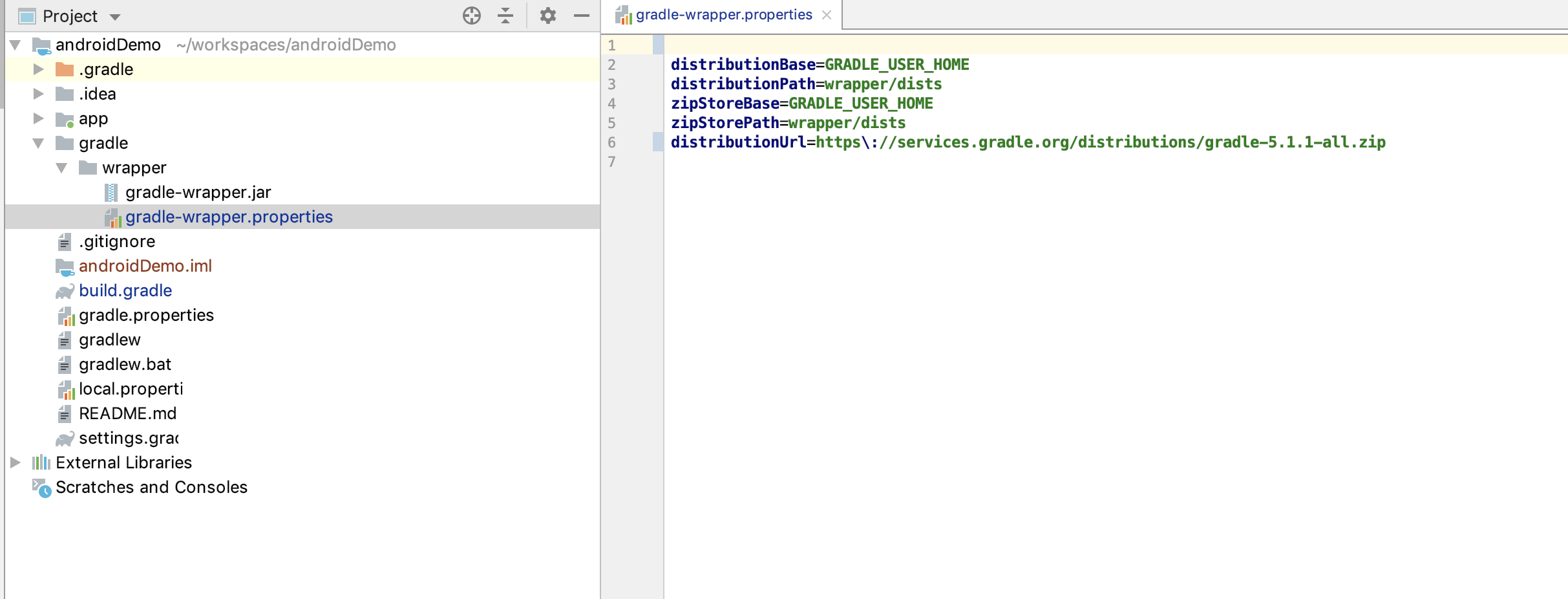Viewport: 1568px width, 599px height.
Task: Click the .gitignore file icon
Action: tap(65, 242)
